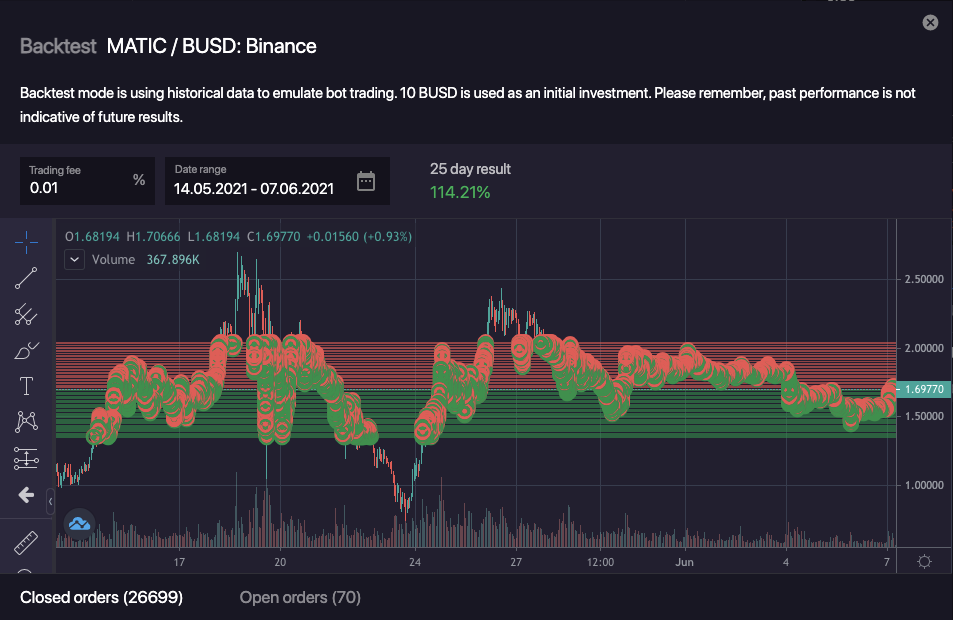953x620 pixels.
Task: Select the text annotation tool
Action: (x=27, y=386)
